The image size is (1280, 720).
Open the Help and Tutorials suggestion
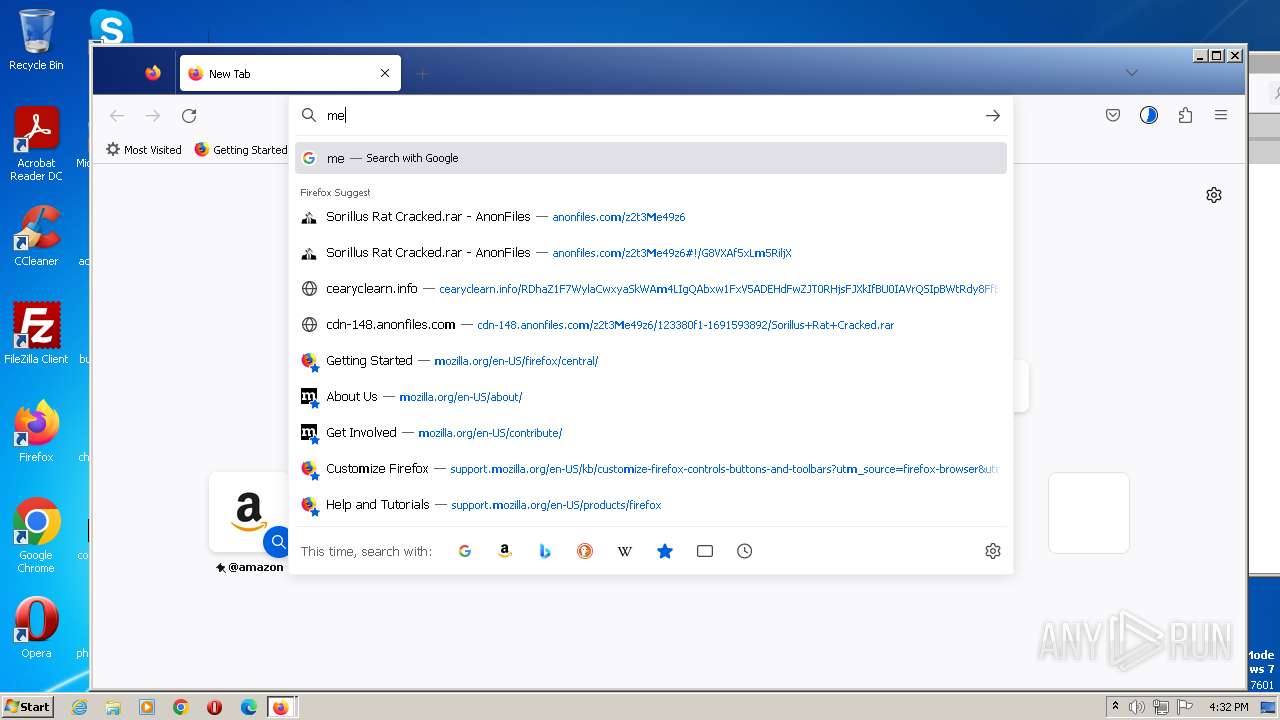651,505
